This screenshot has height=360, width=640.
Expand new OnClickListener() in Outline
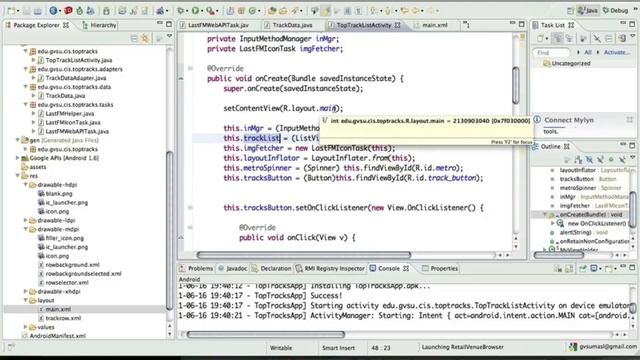tap(553, 223)
